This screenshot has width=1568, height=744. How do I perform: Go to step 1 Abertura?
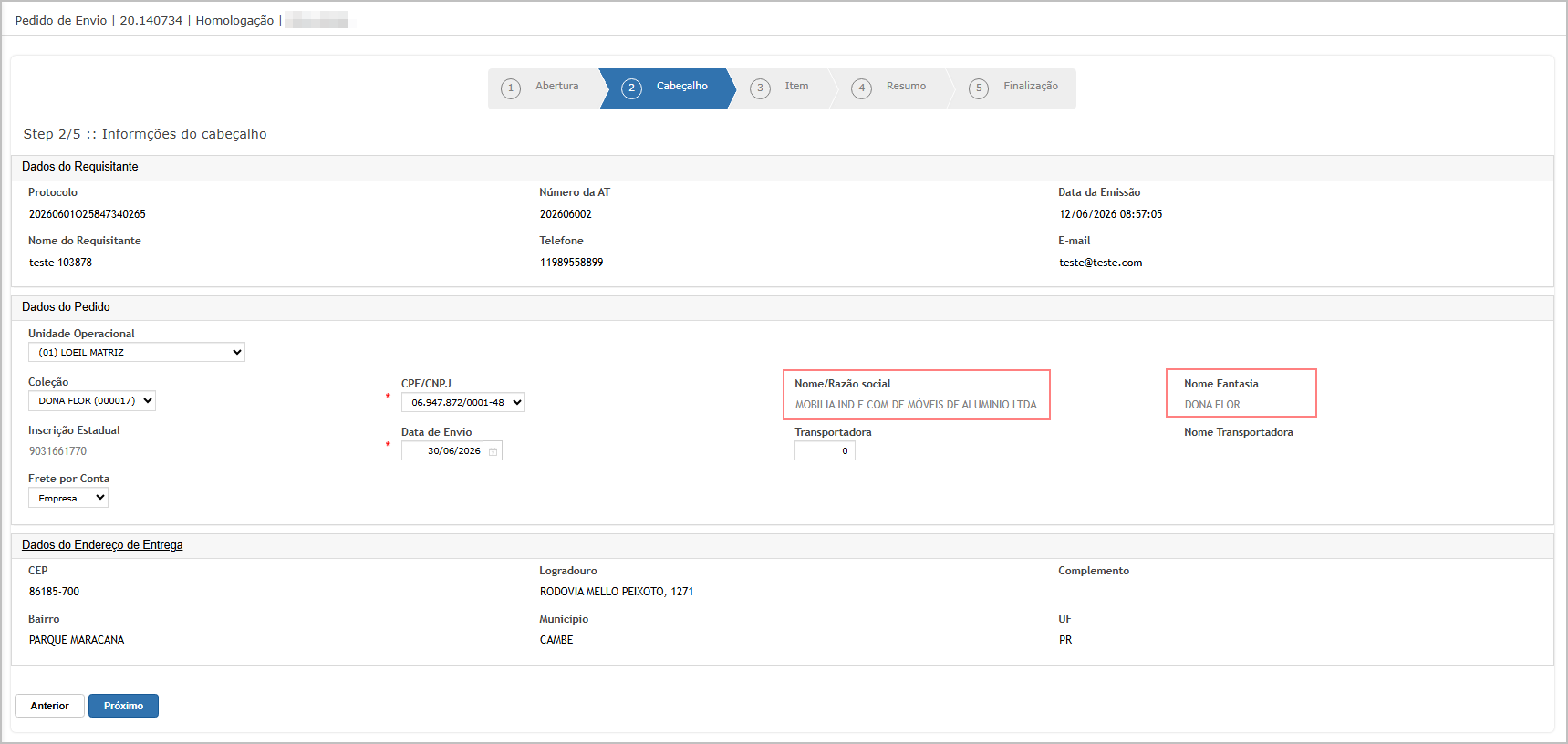(544, 88)
